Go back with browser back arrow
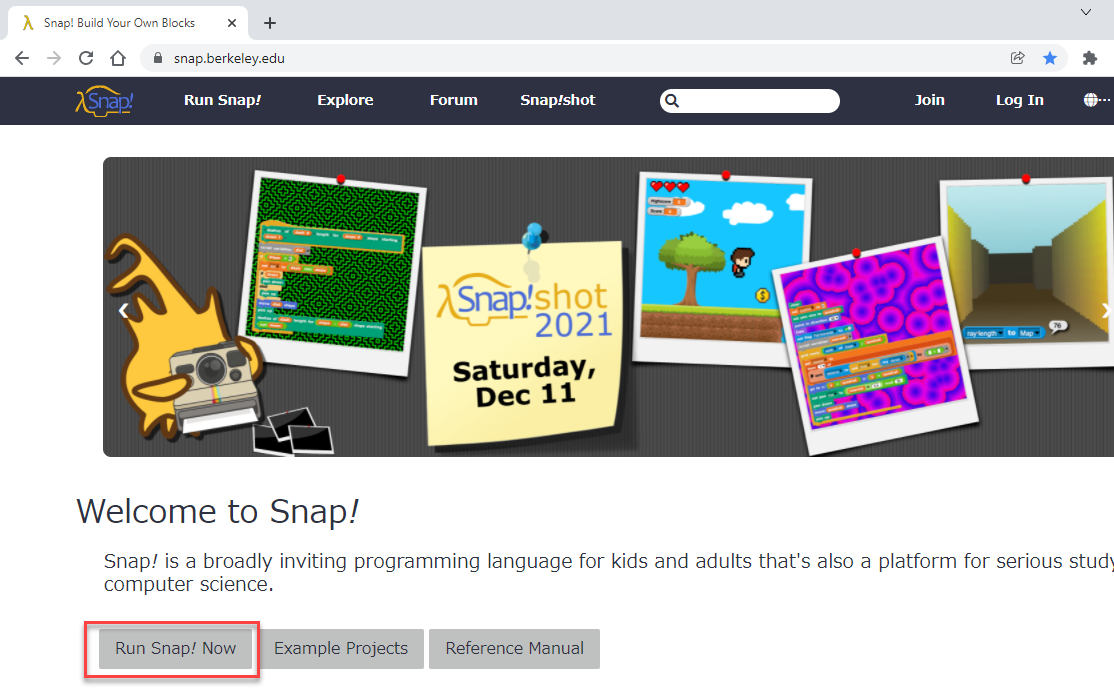This screenshot has width=1114, height=691. point(22,58)
